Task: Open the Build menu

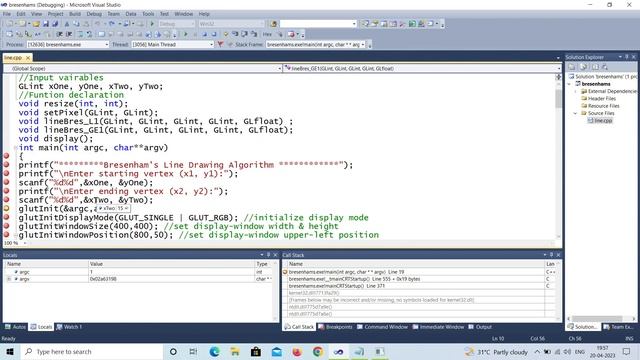Action: 75,14
